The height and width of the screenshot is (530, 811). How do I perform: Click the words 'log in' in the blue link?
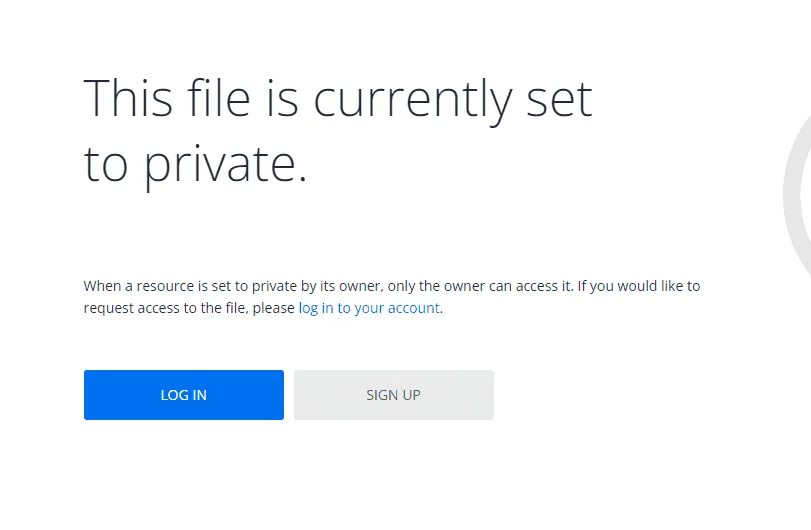pyautogui.click(x=316, y=308)
